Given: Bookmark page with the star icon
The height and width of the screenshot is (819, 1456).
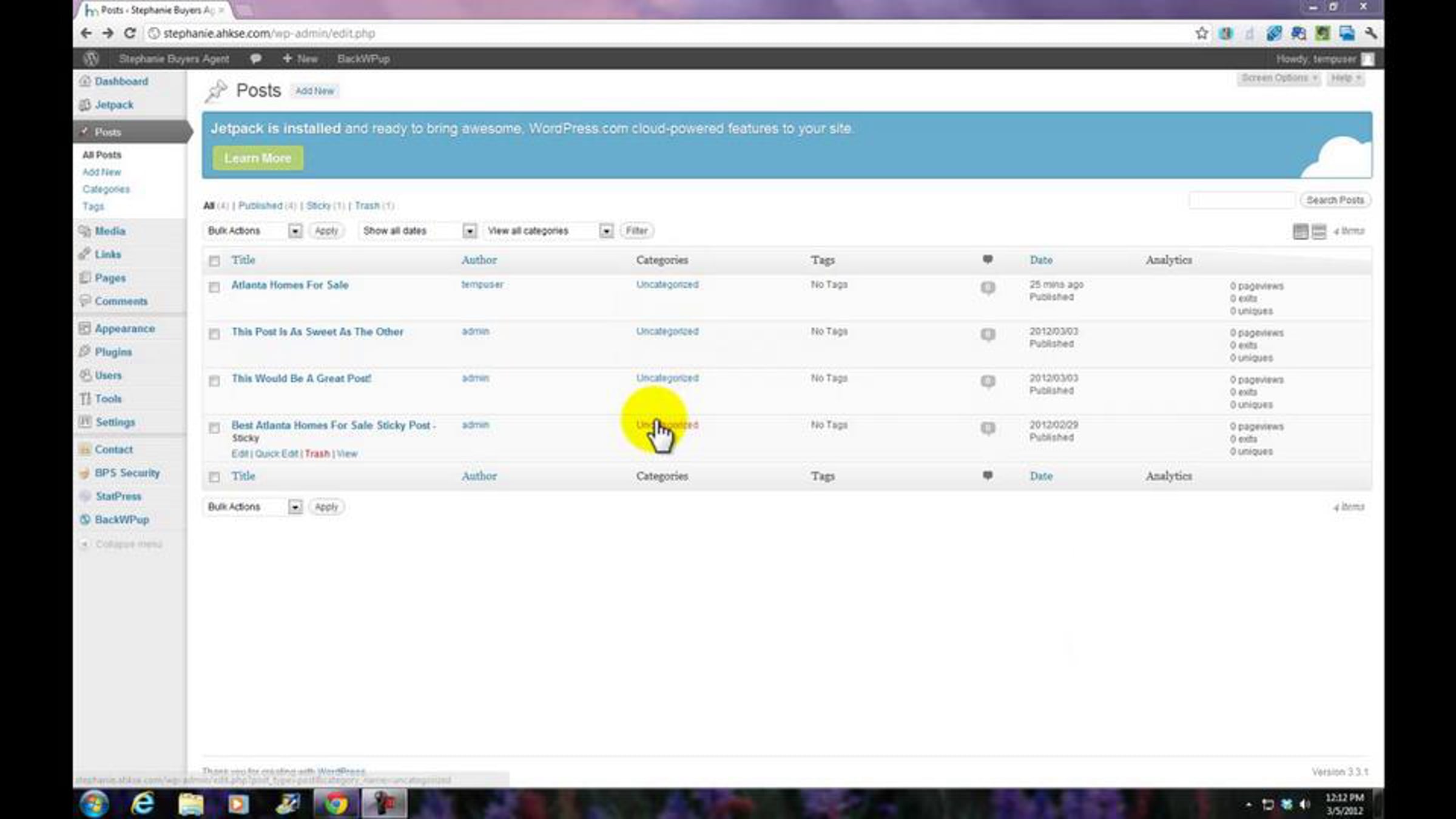Looking at the screenshot, I should point(1201,33).
